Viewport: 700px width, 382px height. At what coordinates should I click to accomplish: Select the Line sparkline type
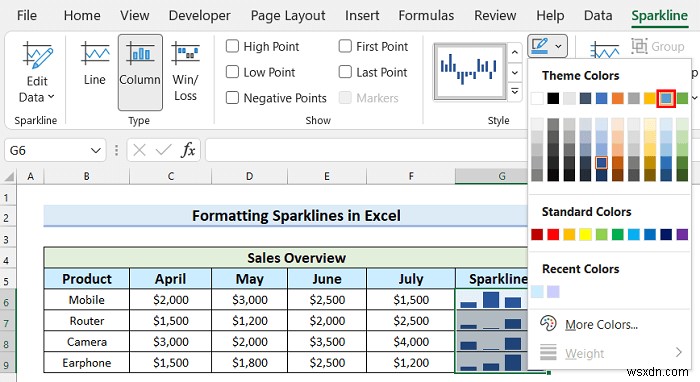pyautogui.click(x=95, y=63)
